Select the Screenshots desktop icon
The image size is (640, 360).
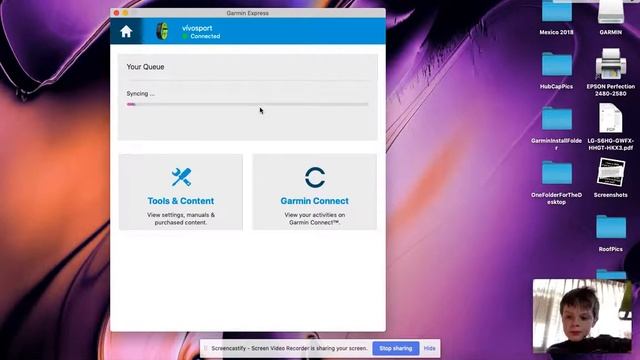coord(611,172)
